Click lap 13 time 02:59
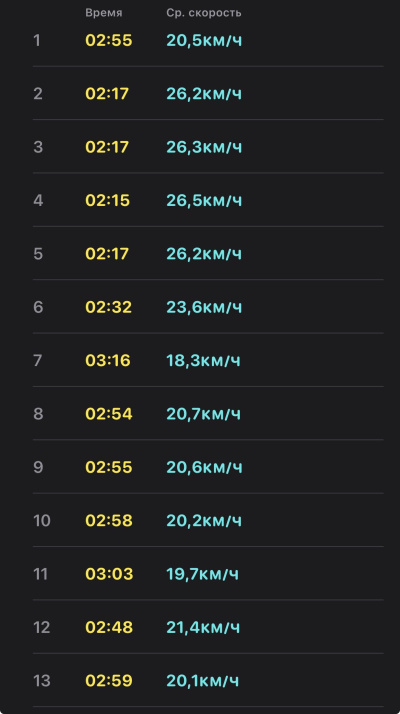Image resolution: width=400 pixels, height=714 pixels. click(109, 680)
